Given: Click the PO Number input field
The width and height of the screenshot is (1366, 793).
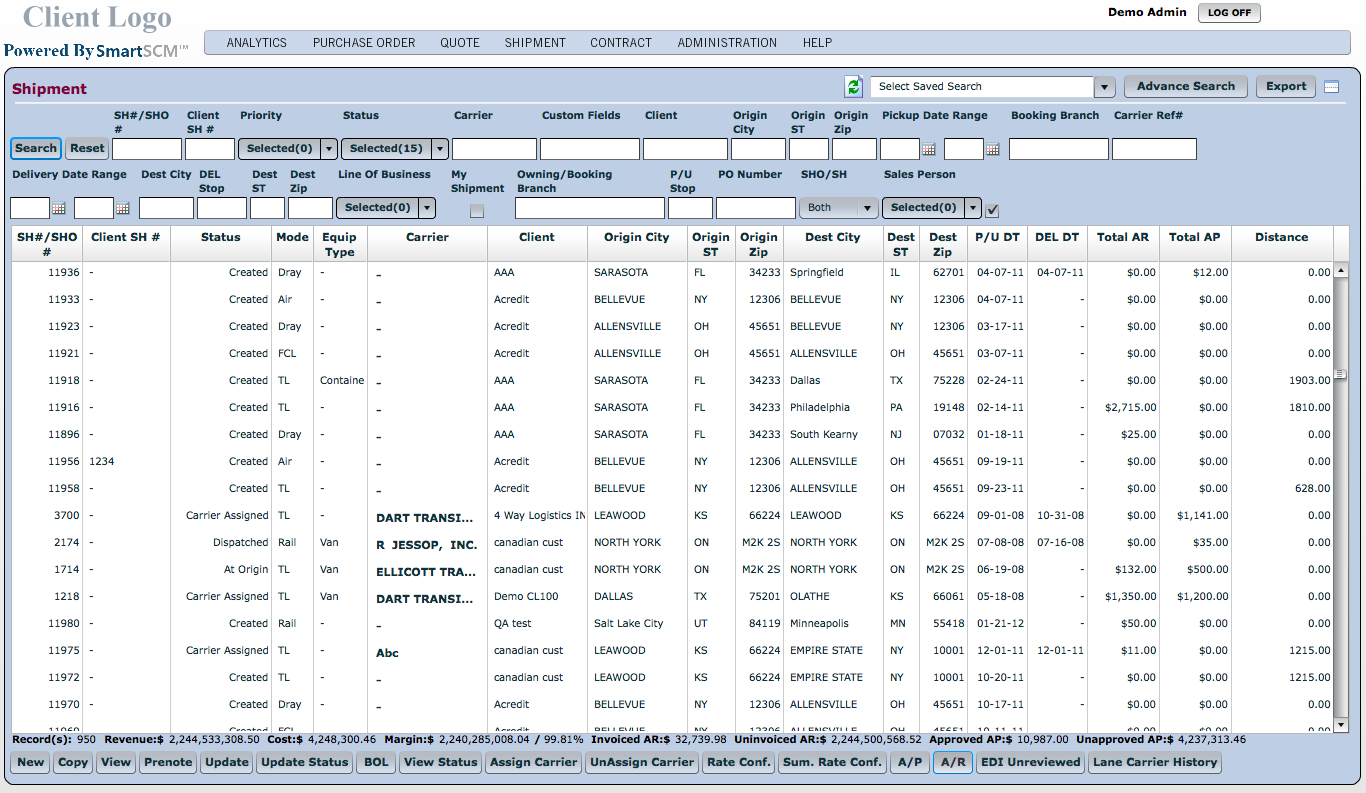Looking at the screenshot, I should (x=755, y=208).
